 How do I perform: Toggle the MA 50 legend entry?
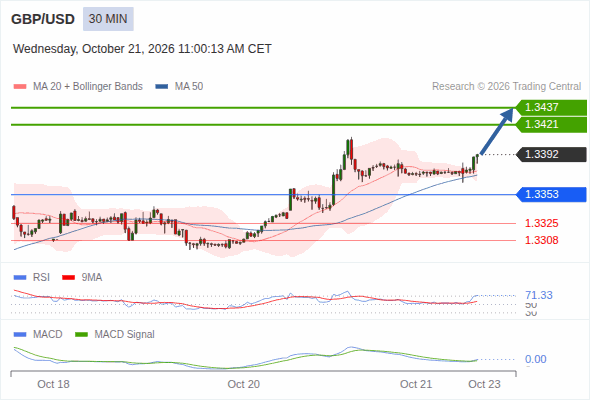(179, 87)
